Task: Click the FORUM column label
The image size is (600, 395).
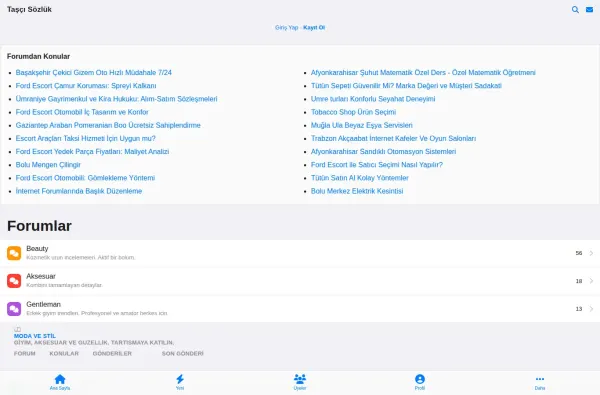Action: pyautogui.click(x=24, y=354)
